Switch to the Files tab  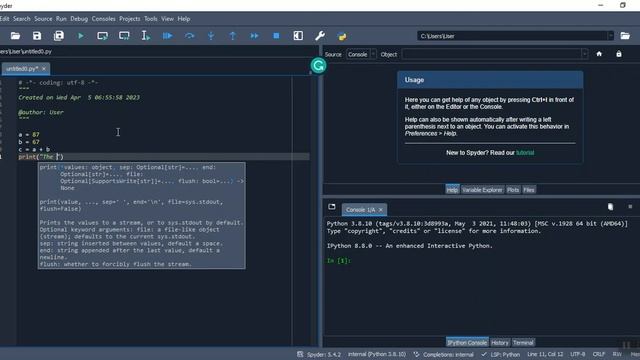[529, 190]
